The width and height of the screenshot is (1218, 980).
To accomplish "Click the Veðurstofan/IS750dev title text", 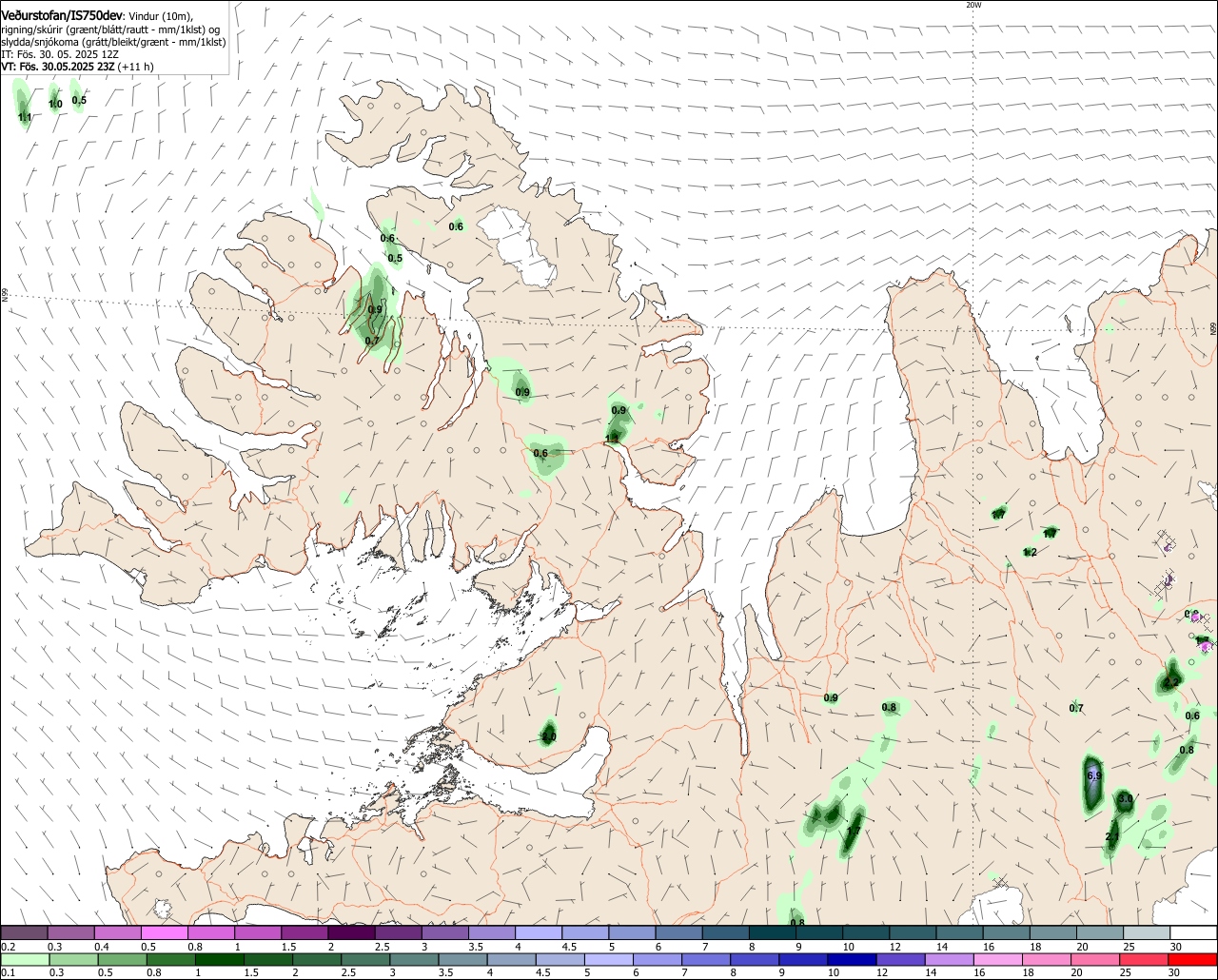I will [x=64, y=15].
